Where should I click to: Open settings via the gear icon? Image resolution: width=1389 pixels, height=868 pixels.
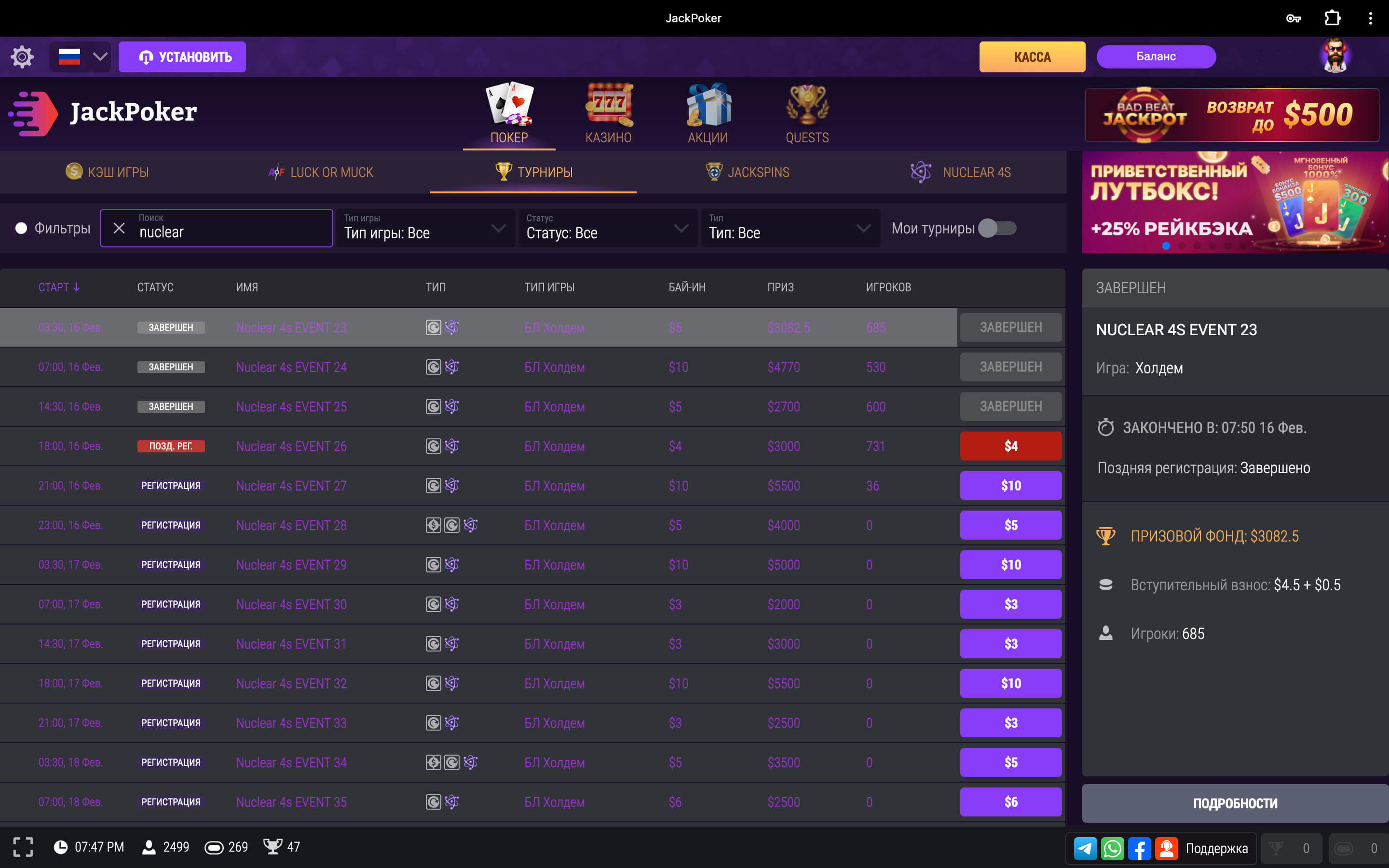pos(22,57)
